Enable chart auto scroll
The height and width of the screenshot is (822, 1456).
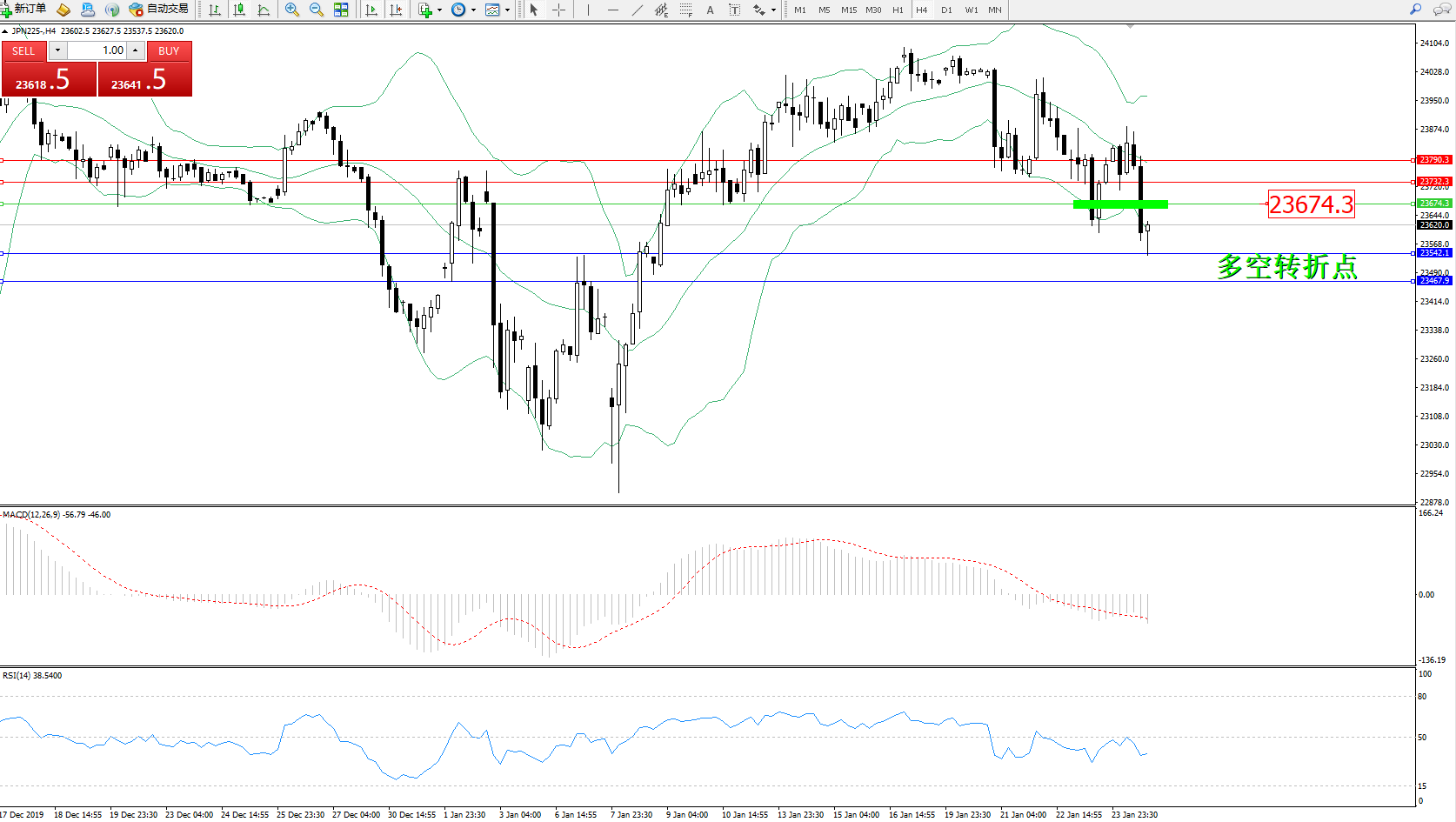[x=371, y=10]
